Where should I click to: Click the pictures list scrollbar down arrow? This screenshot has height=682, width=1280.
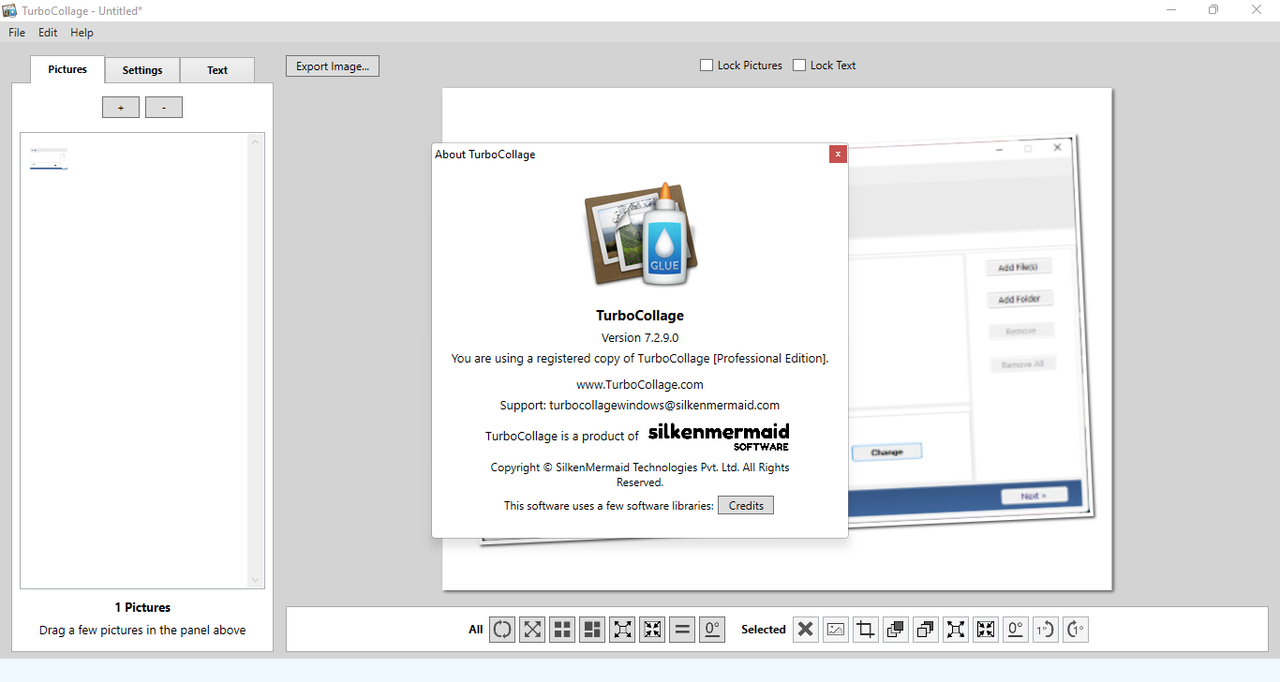click(255, 580)
